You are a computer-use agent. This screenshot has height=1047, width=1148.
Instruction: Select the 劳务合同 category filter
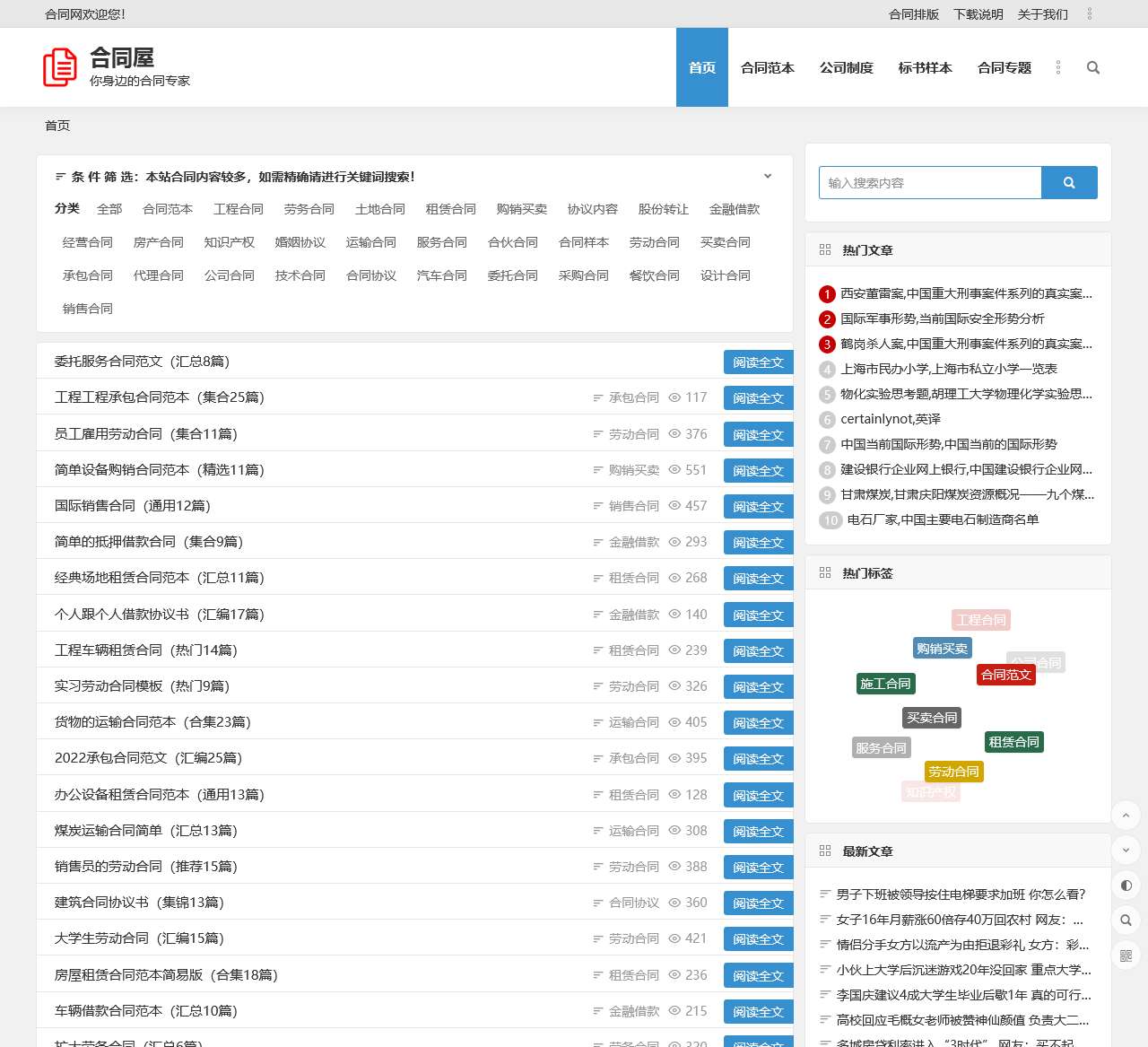tap(309, 209)
